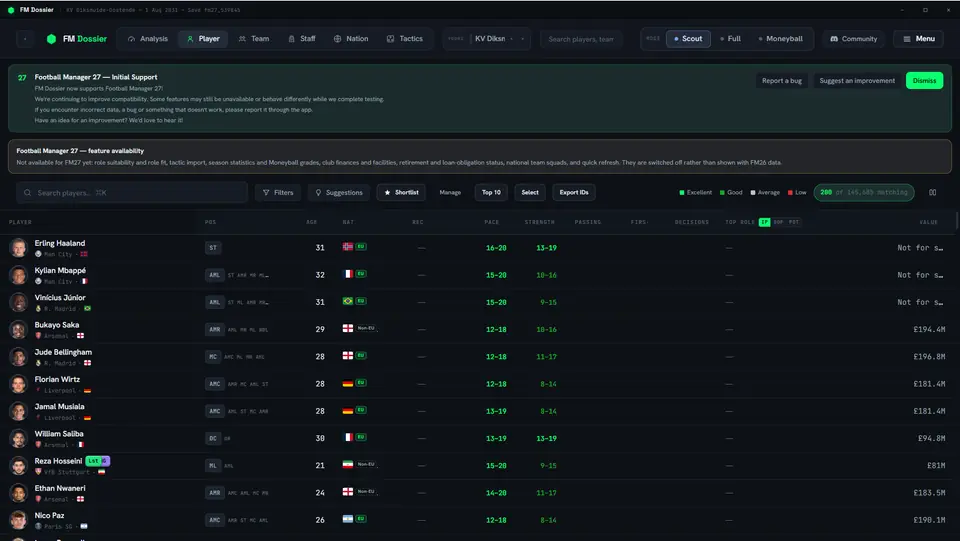Sort by the AGE column header
Screen dimensions: 960x541
(x=312, y=222)
